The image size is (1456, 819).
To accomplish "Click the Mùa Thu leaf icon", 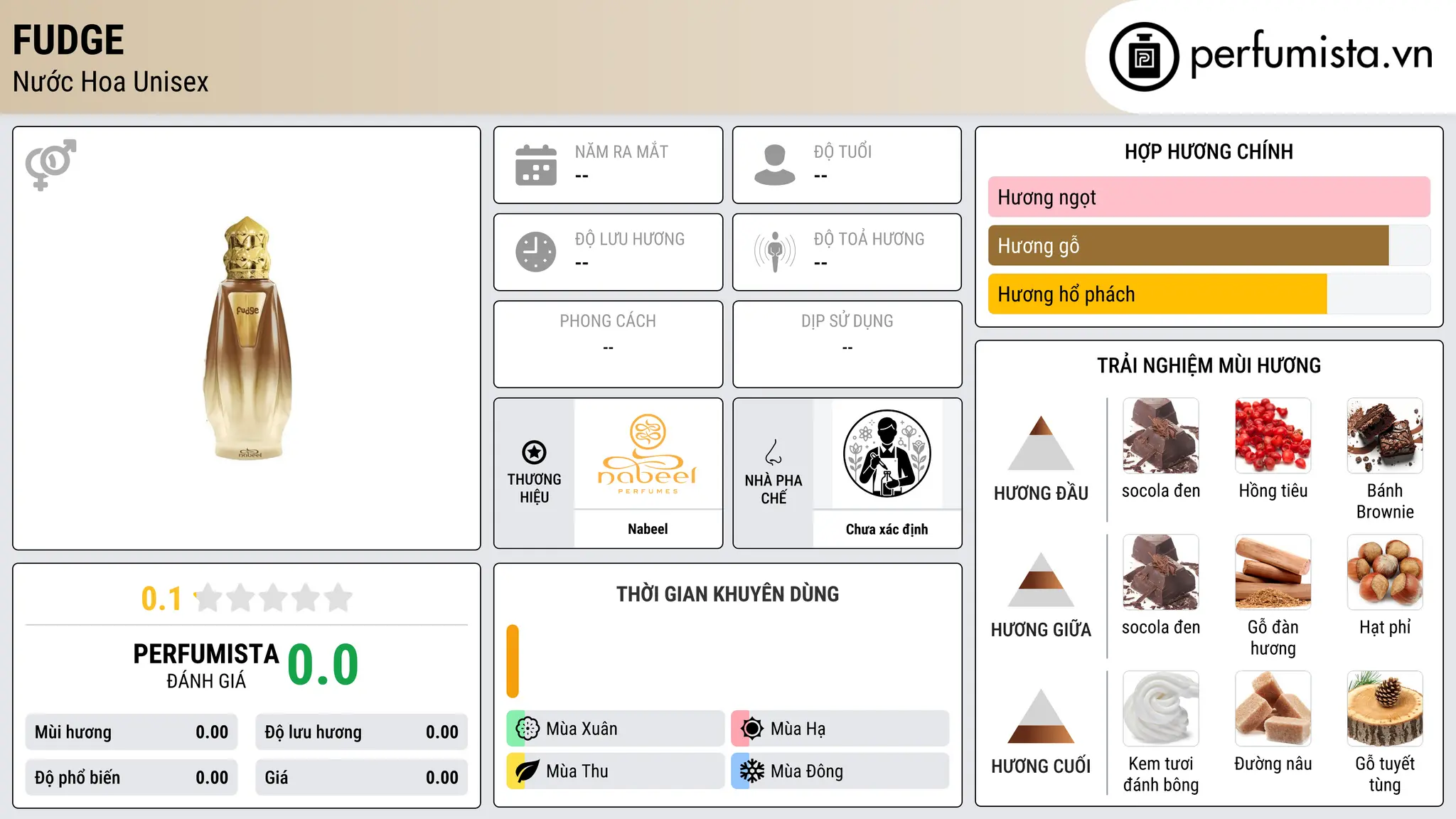I will [528, 771].
